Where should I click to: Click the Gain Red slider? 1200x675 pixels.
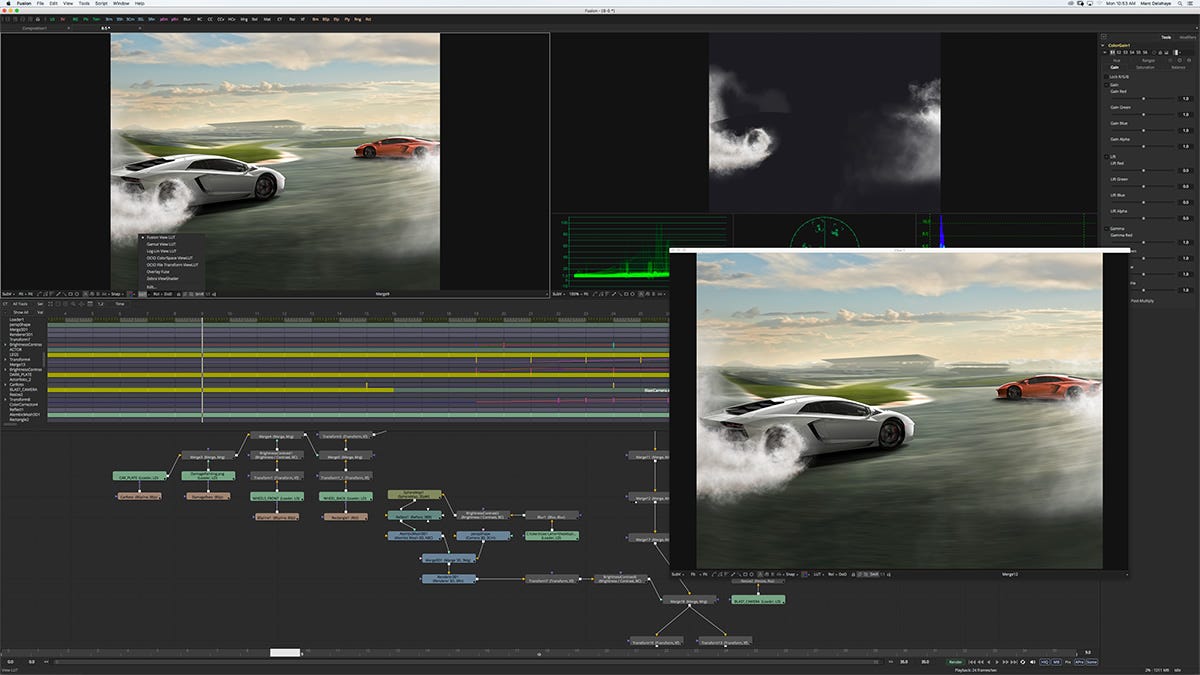(x=1143, y=99)
